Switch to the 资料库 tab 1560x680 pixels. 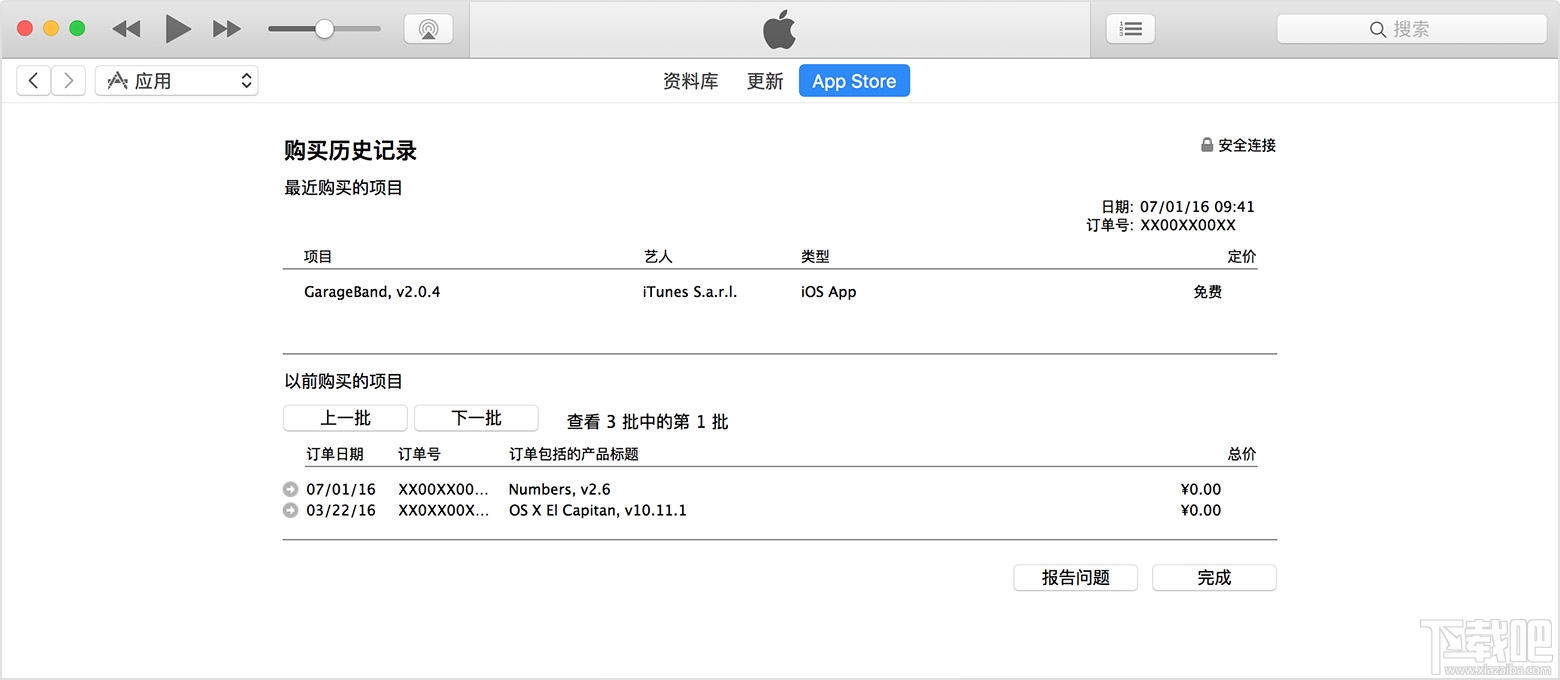pyautogui.click(x=691, y=81)
